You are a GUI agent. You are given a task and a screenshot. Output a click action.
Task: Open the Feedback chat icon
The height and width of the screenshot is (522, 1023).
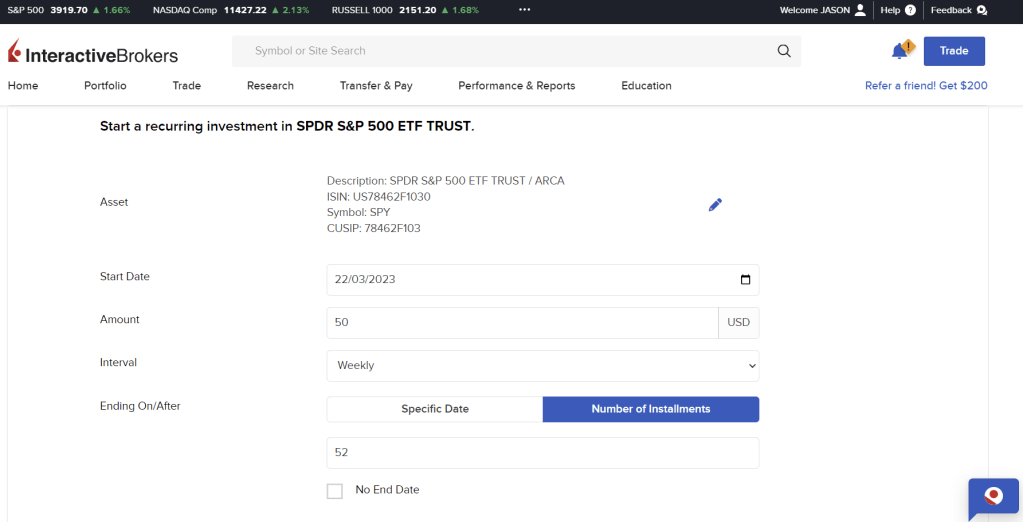coord(981,10)
